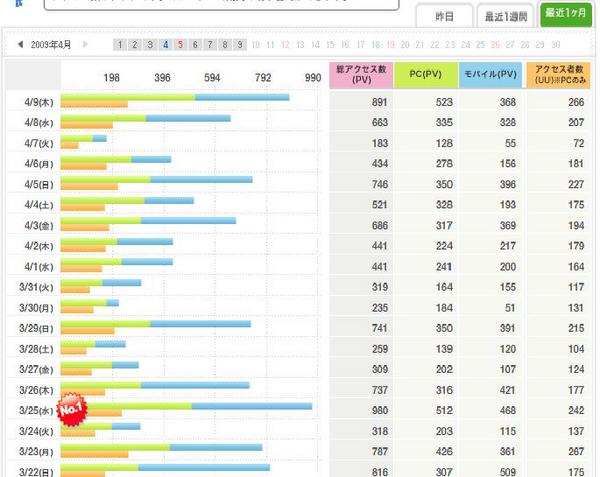Viewport: 600px width, 477px height.
Task: Click the blue モバイル(PV) column header
Action: tap(490, 75)
